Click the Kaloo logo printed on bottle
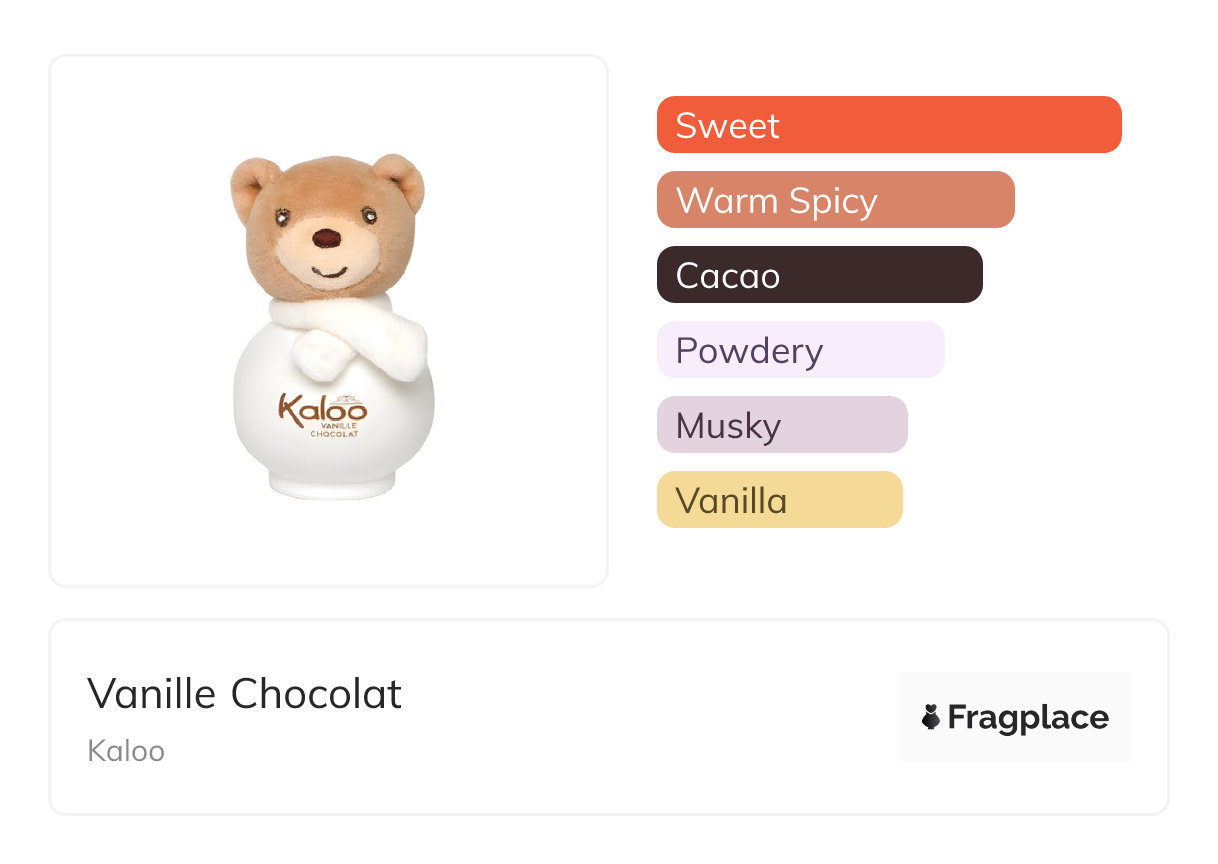The width and height of the screenshot is (1218, 864). click(x=322, y=408)
